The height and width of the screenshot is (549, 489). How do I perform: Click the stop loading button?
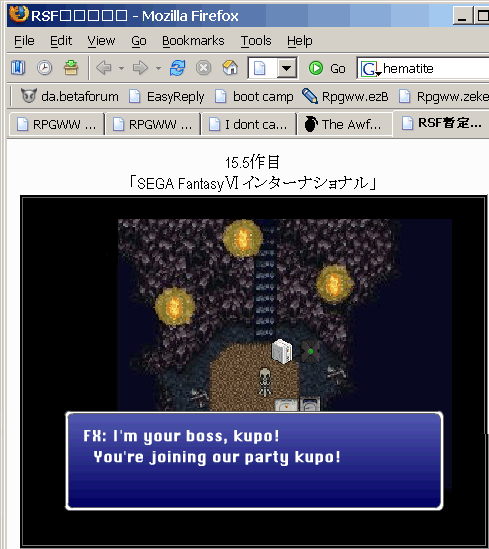click(203, 68)
